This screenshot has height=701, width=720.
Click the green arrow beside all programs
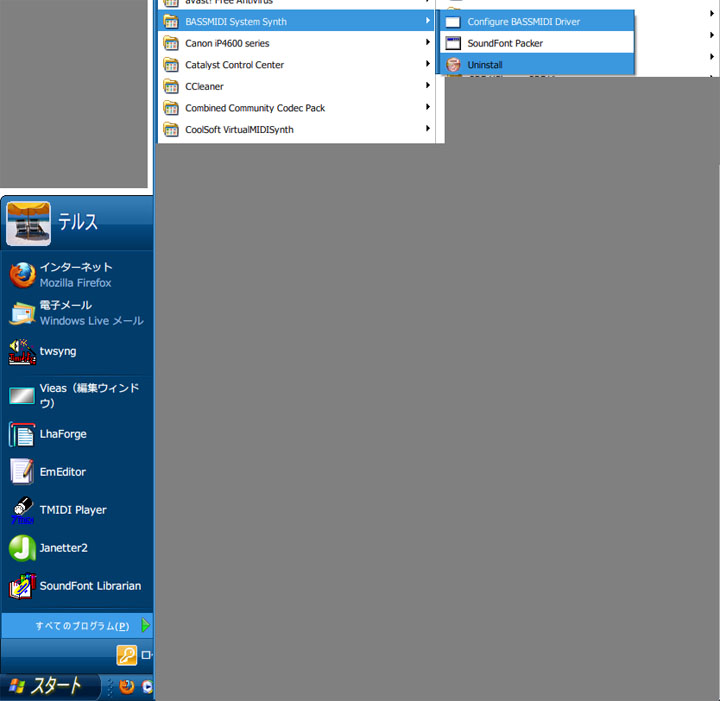click(145, 625)
